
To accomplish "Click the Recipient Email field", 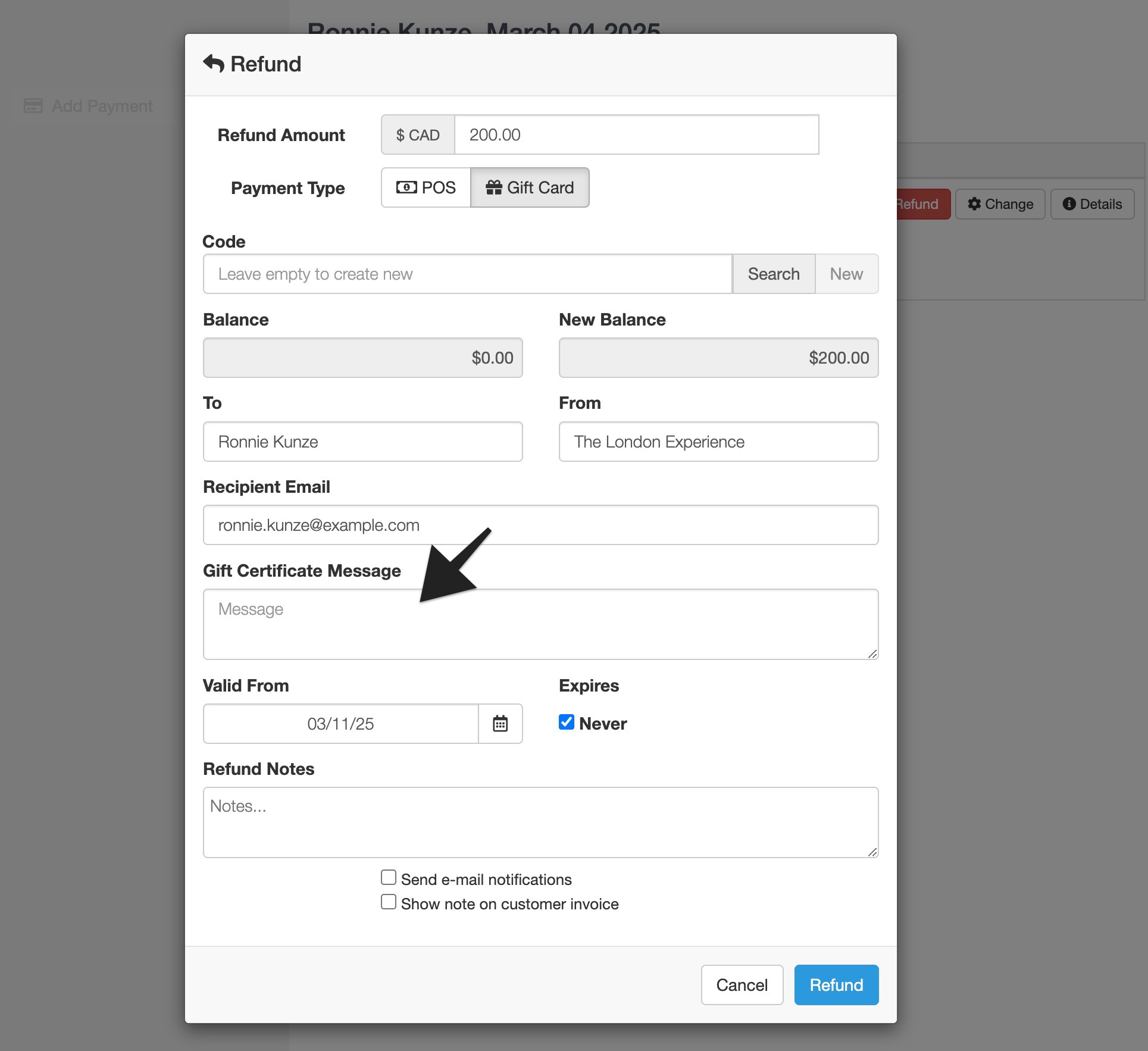I will tap(540, 525).
